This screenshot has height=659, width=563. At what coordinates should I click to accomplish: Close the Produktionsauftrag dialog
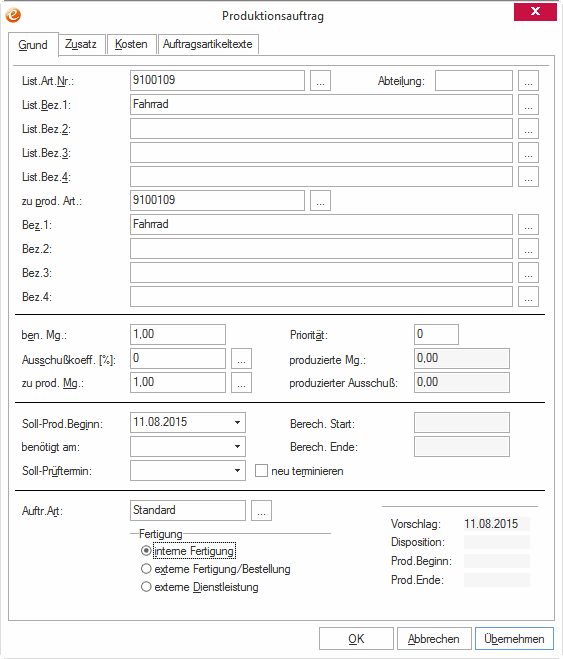tap(535, 11)
